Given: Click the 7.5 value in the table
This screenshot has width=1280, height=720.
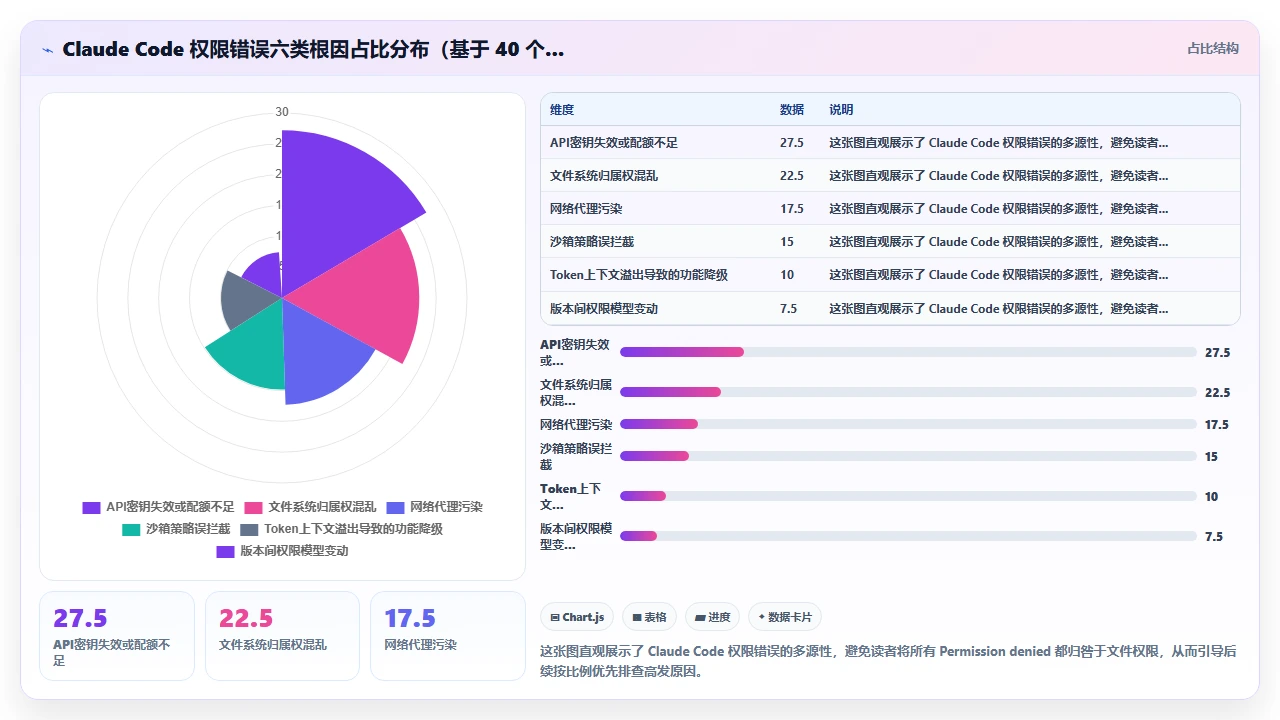Looking at the screenshot, I should 789,308.
